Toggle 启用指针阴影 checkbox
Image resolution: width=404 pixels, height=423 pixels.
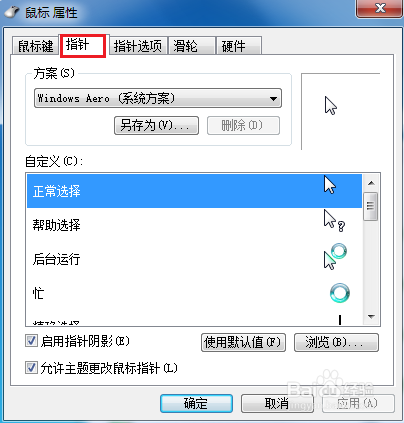click(x=31, y=341)
